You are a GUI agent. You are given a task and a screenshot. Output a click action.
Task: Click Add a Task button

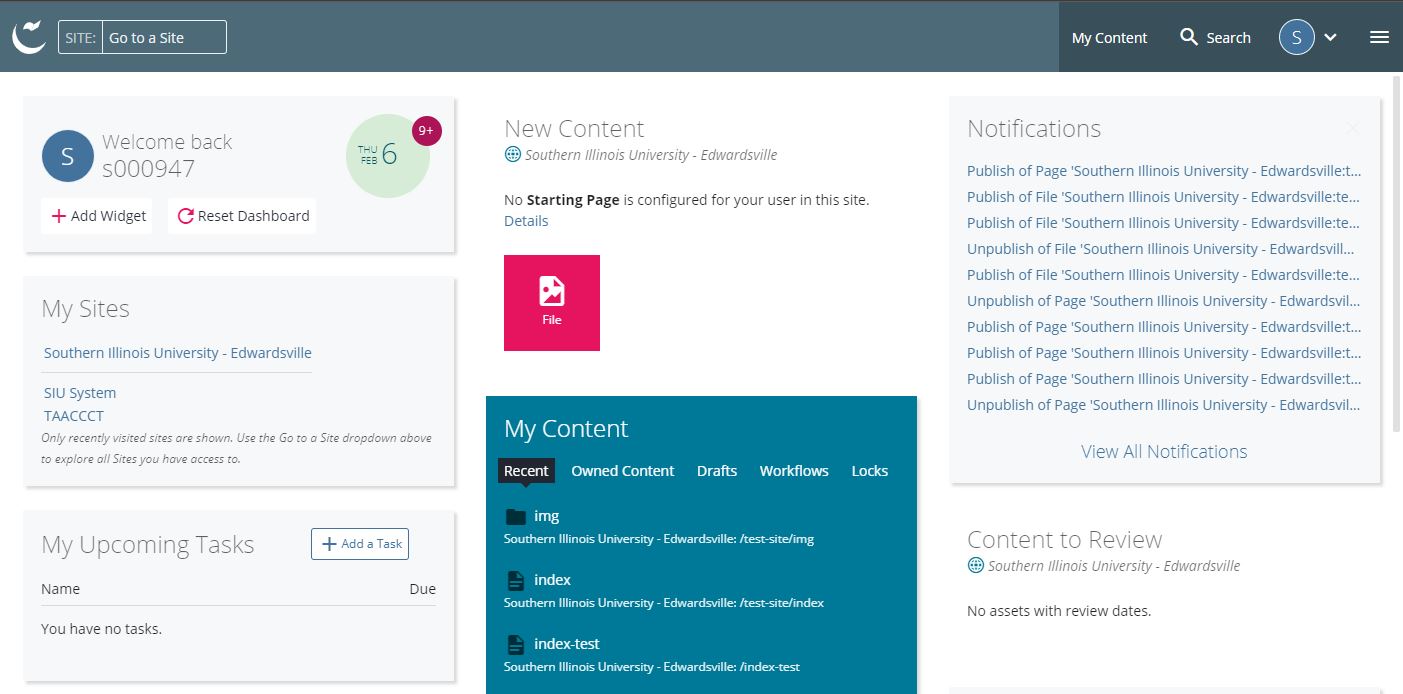coord(360,544)
